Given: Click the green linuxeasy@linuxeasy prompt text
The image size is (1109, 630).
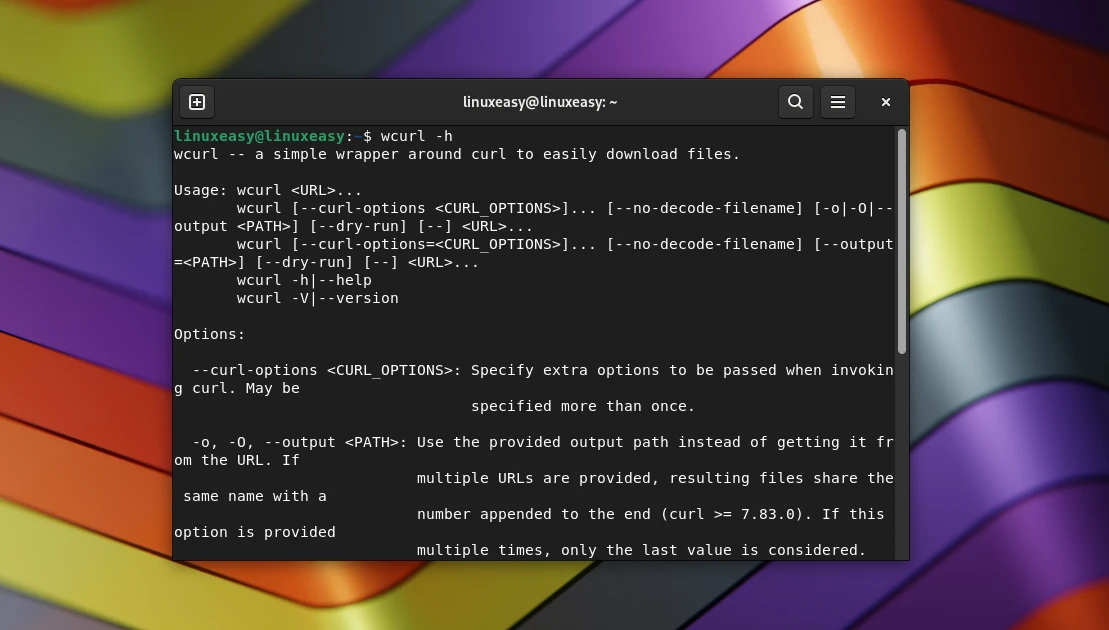Looking at the screenshot, I should pyautogui.click(x=259, y=136).
